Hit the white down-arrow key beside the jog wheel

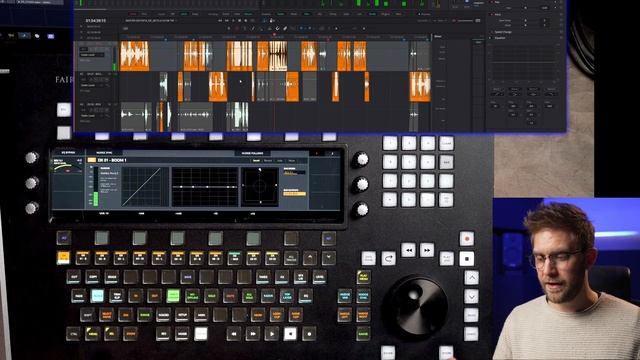tap(471, 296)
